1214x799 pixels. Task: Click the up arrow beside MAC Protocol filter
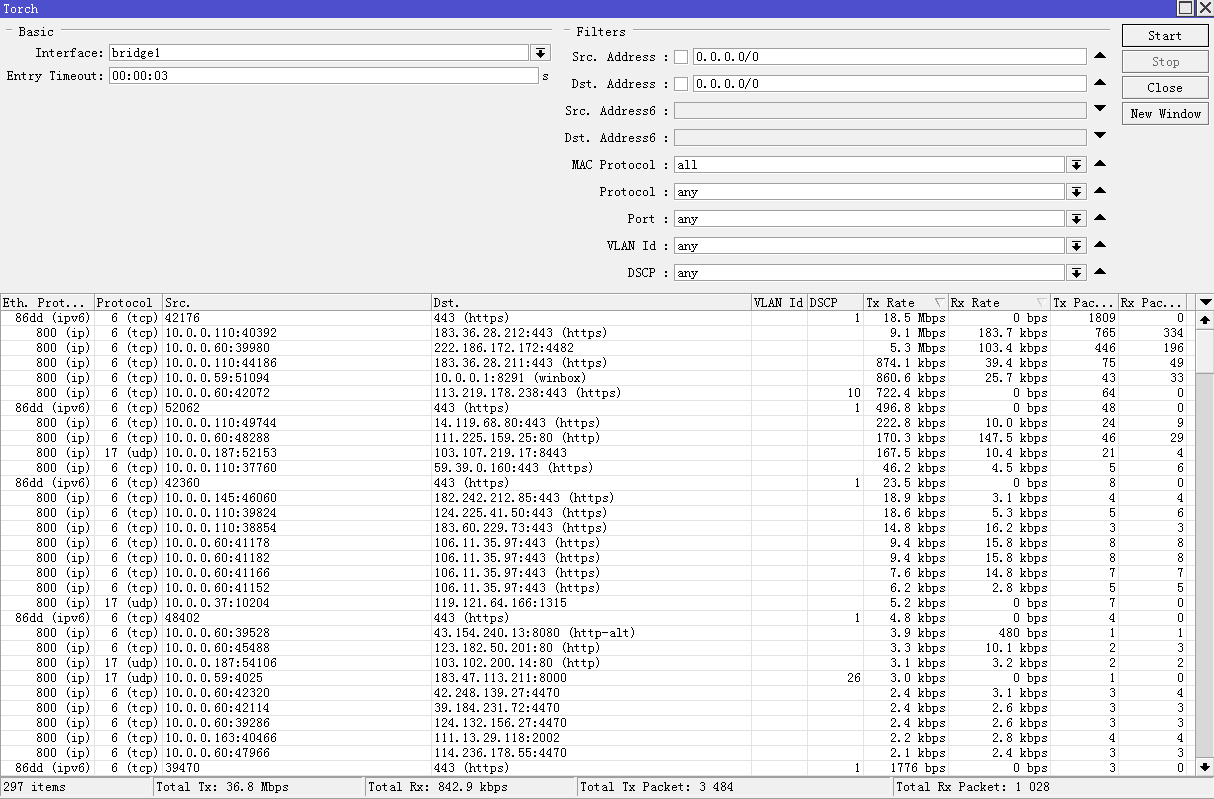click(1100, 163)
